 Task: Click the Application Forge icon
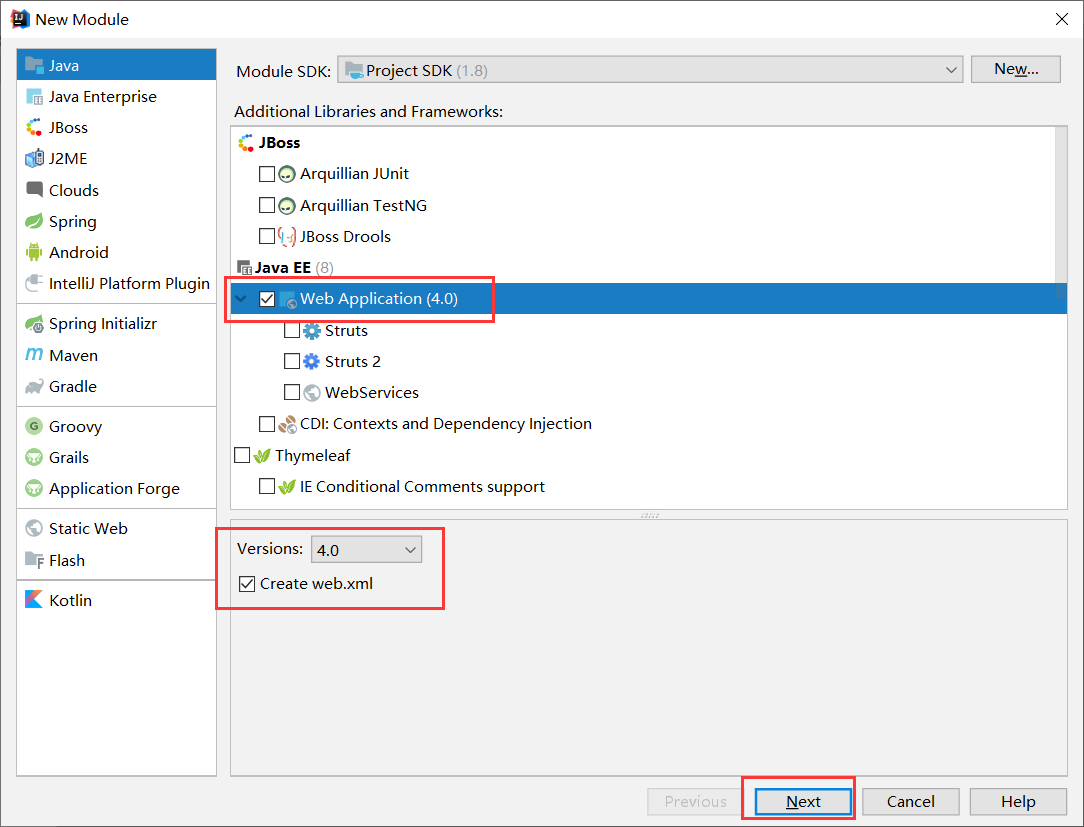34,488
